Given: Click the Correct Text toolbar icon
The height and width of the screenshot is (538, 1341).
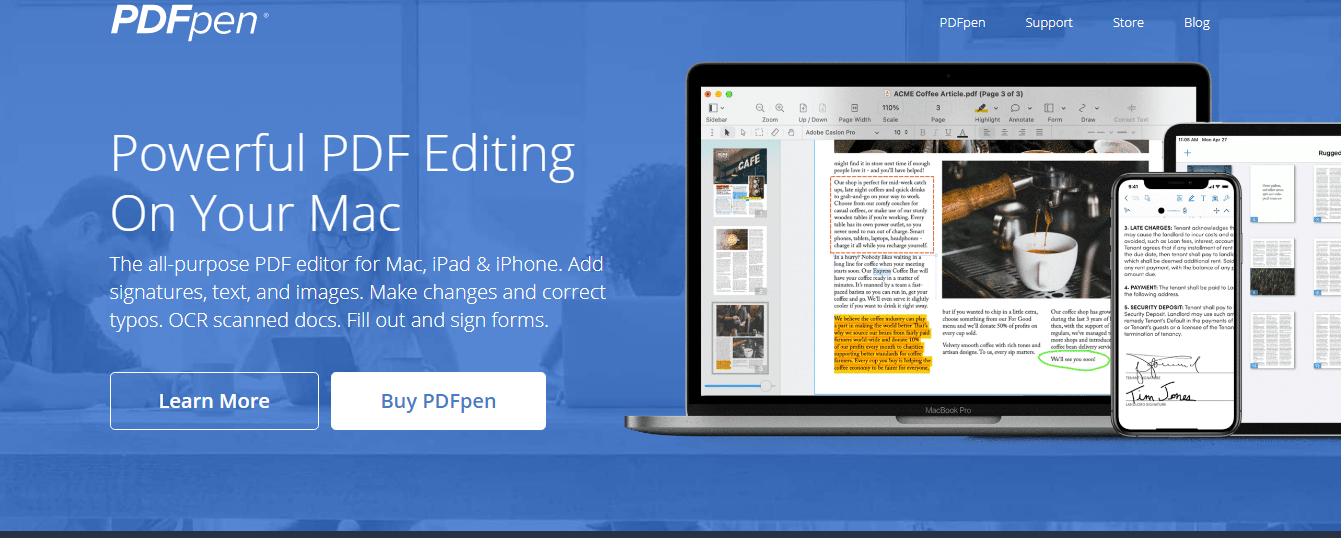Looking at the screenshot, I should click(1131, 107).
